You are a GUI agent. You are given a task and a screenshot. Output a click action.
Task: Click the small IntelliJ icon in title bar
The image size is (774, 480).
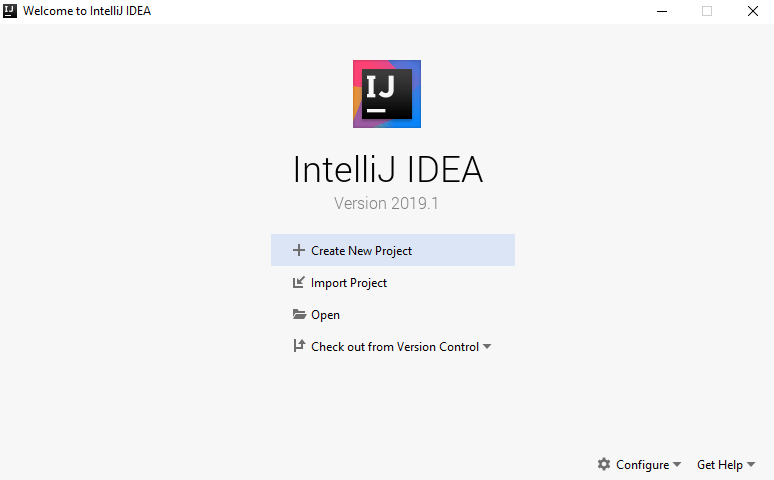[10, 11]
